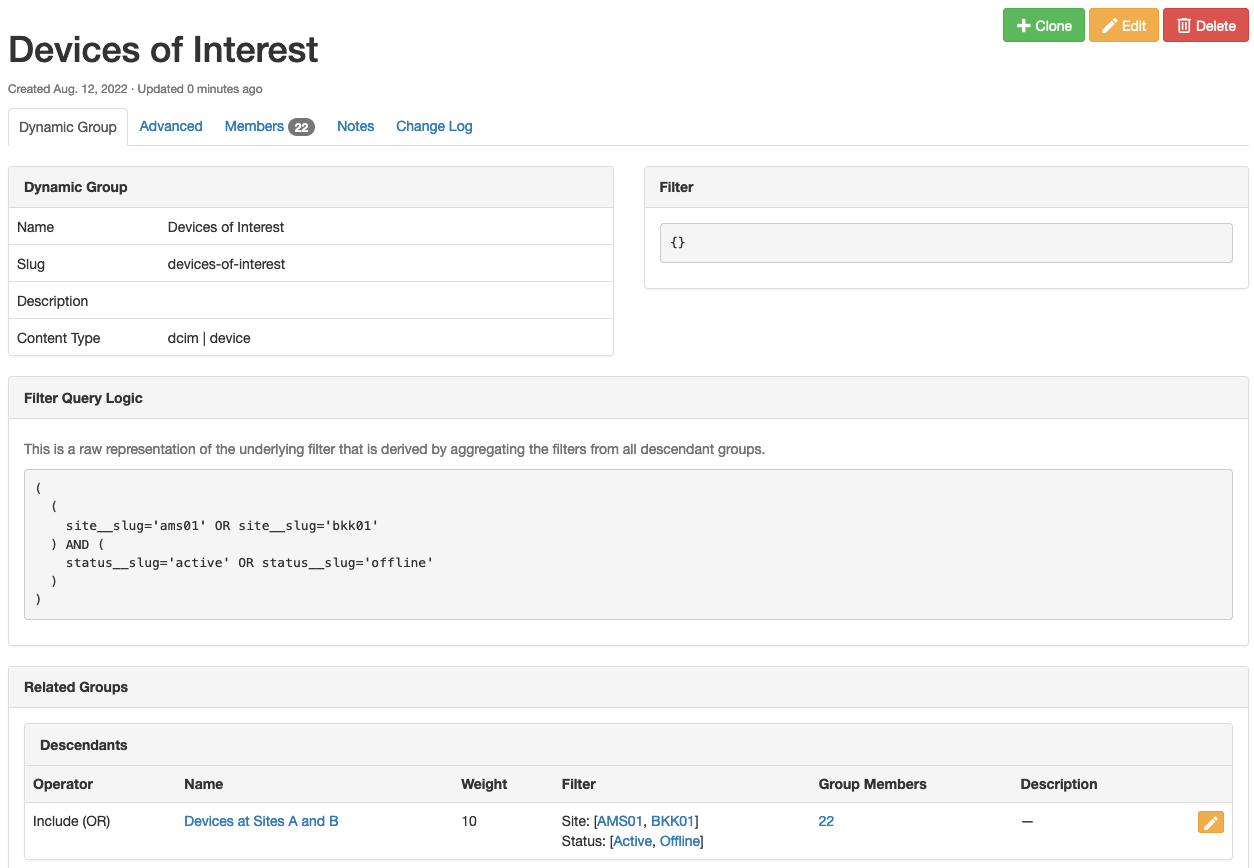Click the group members count 22 link
The width and height of the screenshot is (1254, 868).
click(826, 821)
